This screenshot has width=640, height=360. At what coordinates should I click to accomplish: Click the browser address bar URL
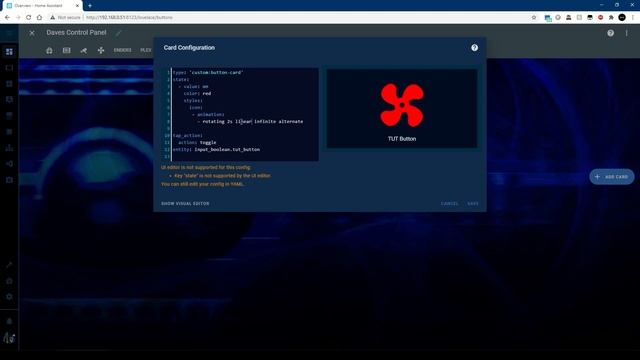coord(129,18)
